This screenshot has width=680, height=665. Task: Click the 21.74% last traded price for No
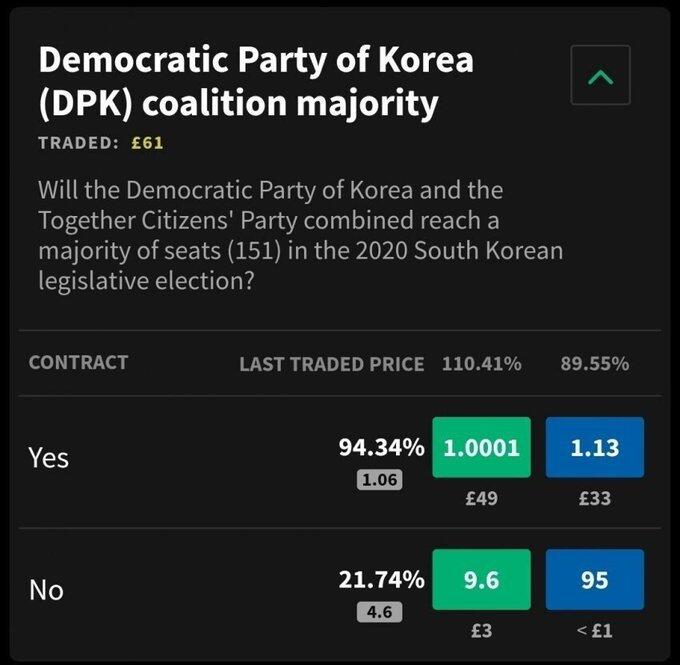(x=382, y=580)
